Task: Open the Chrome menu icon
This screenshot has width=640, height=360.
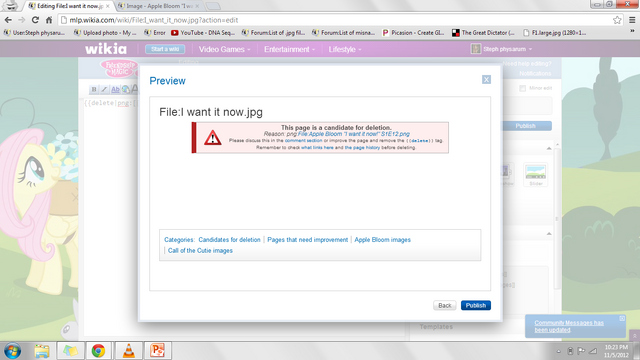Action: pyautogui.click(x=632, y=20)
